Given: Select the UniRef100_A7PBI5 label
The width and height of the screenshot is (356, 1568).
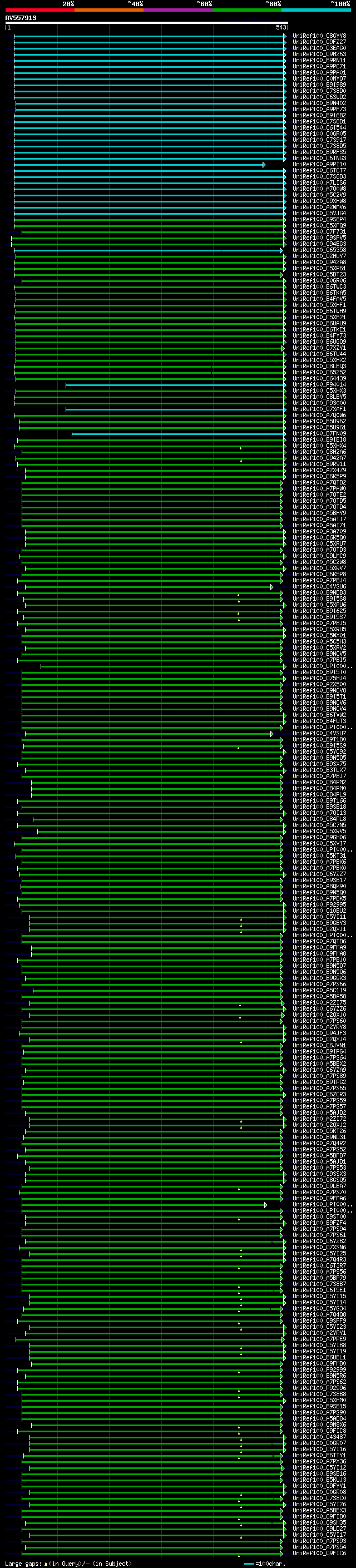Looking at the screenshot, I should (319, 660).
